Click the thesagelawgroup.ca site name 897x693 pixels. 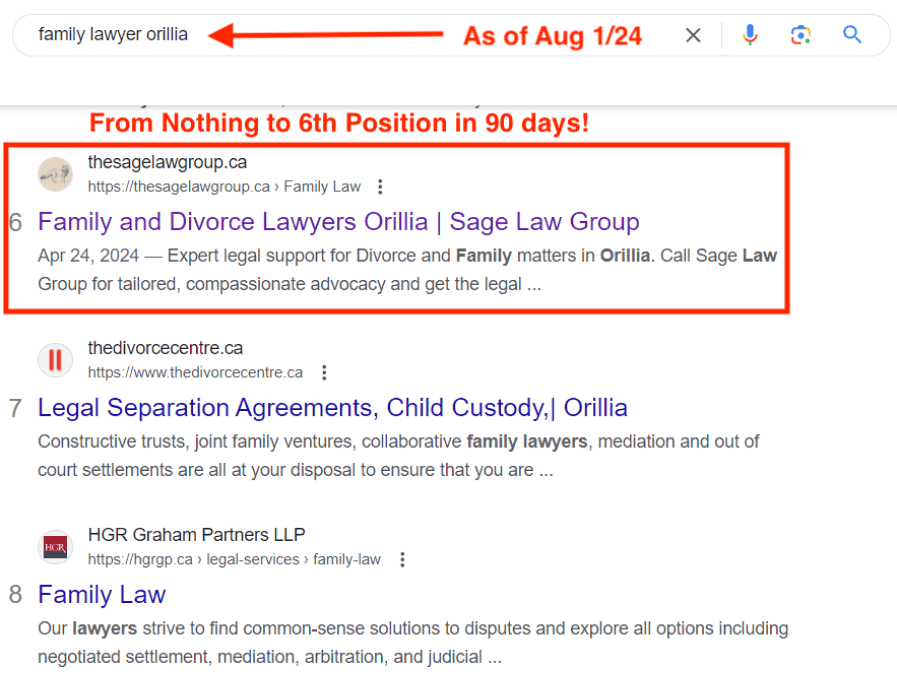coord(167,162)
